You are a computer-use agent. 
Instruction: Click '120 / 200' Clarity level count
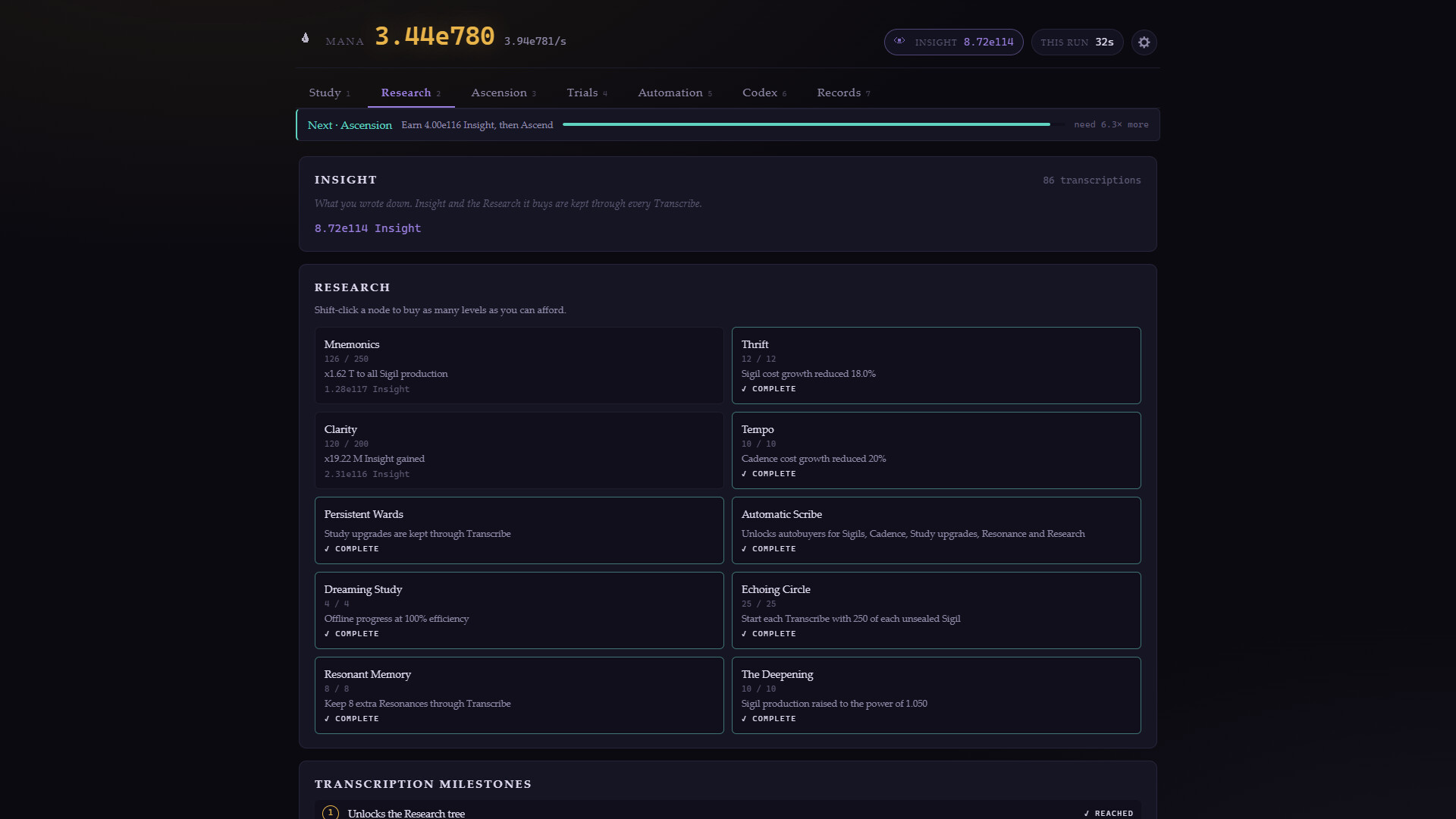347,444
